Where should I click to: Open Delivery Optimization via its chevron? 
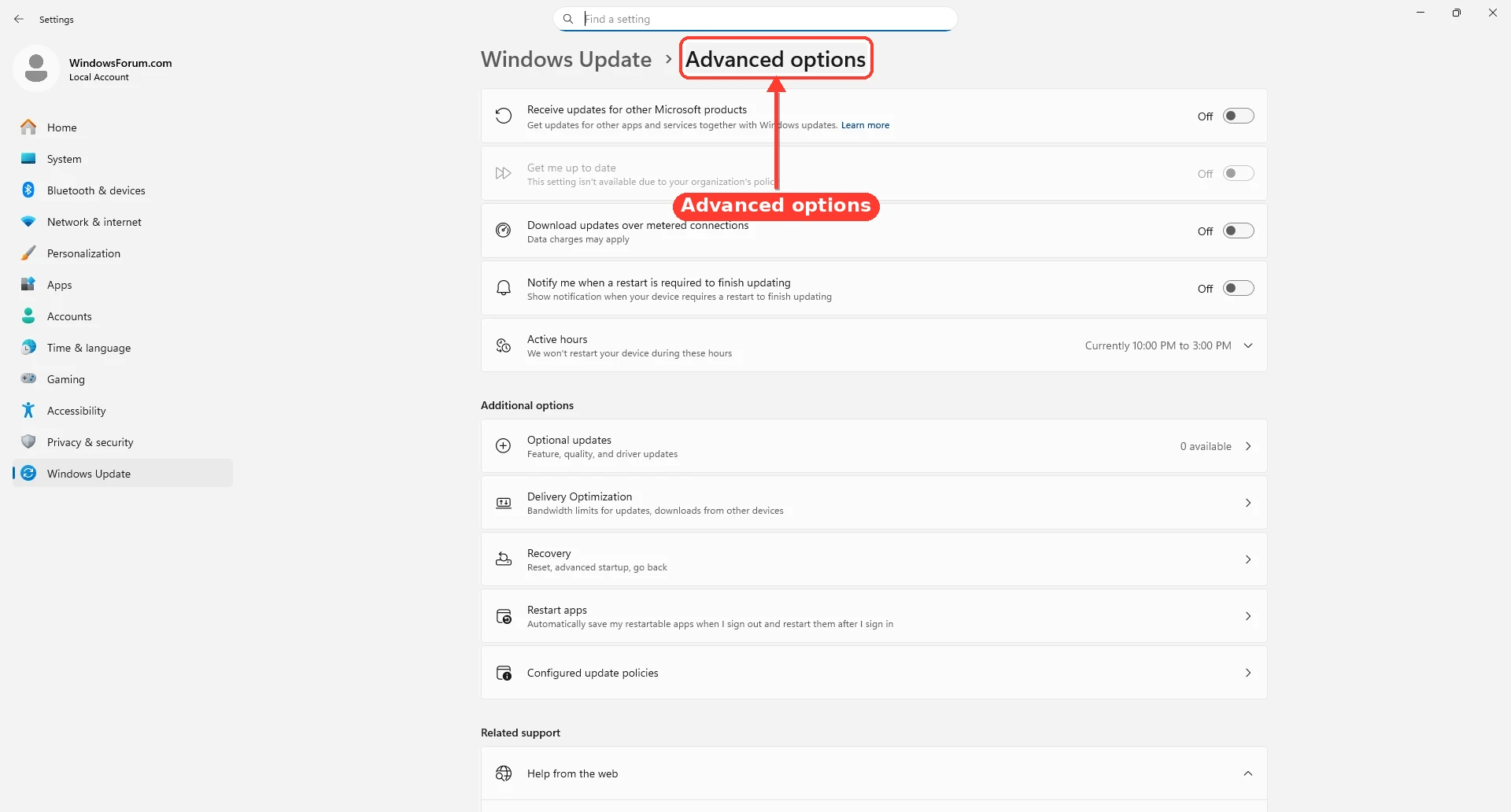click(1248, 503)
